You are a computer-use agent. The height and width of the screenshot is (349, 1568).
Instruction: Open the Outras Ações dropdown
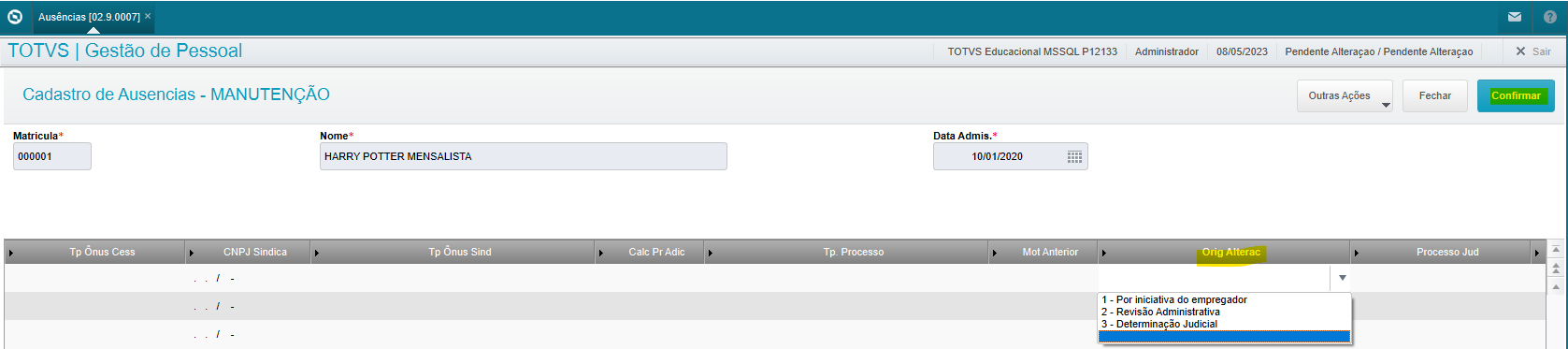tap(1345, 95)
